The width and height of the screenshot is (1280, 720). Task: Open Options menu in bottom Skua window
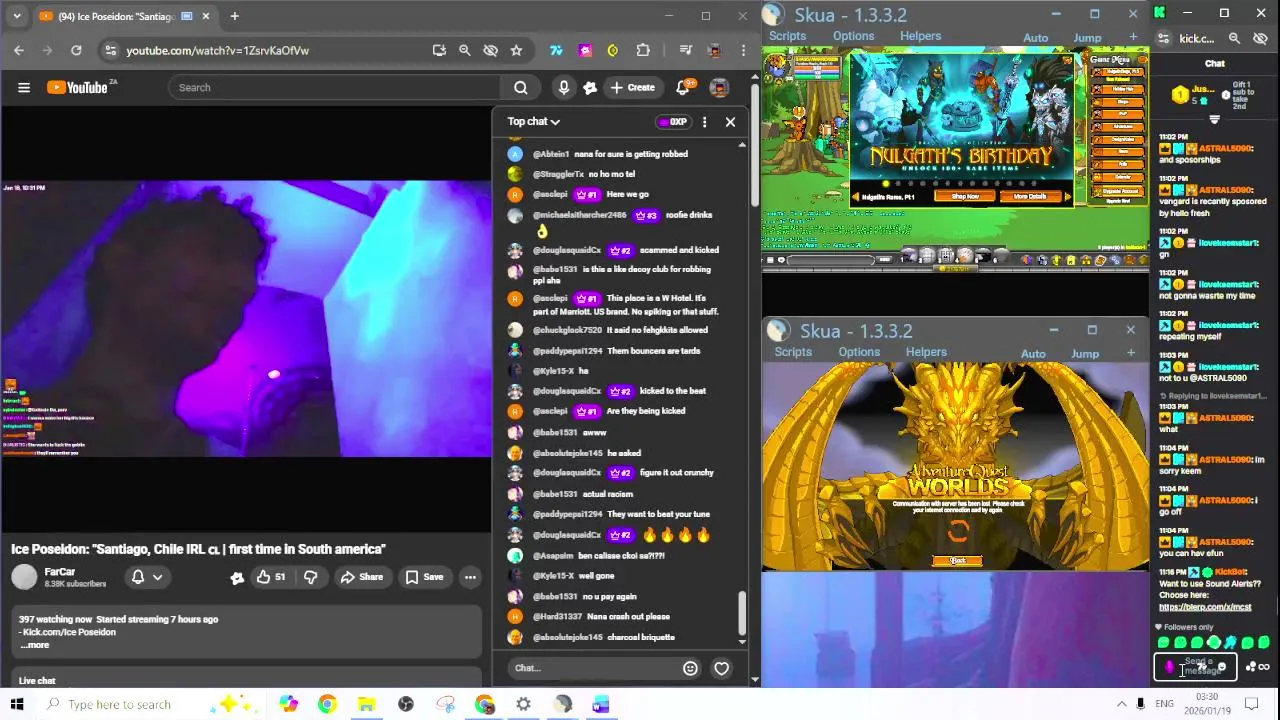click(859, 353)
